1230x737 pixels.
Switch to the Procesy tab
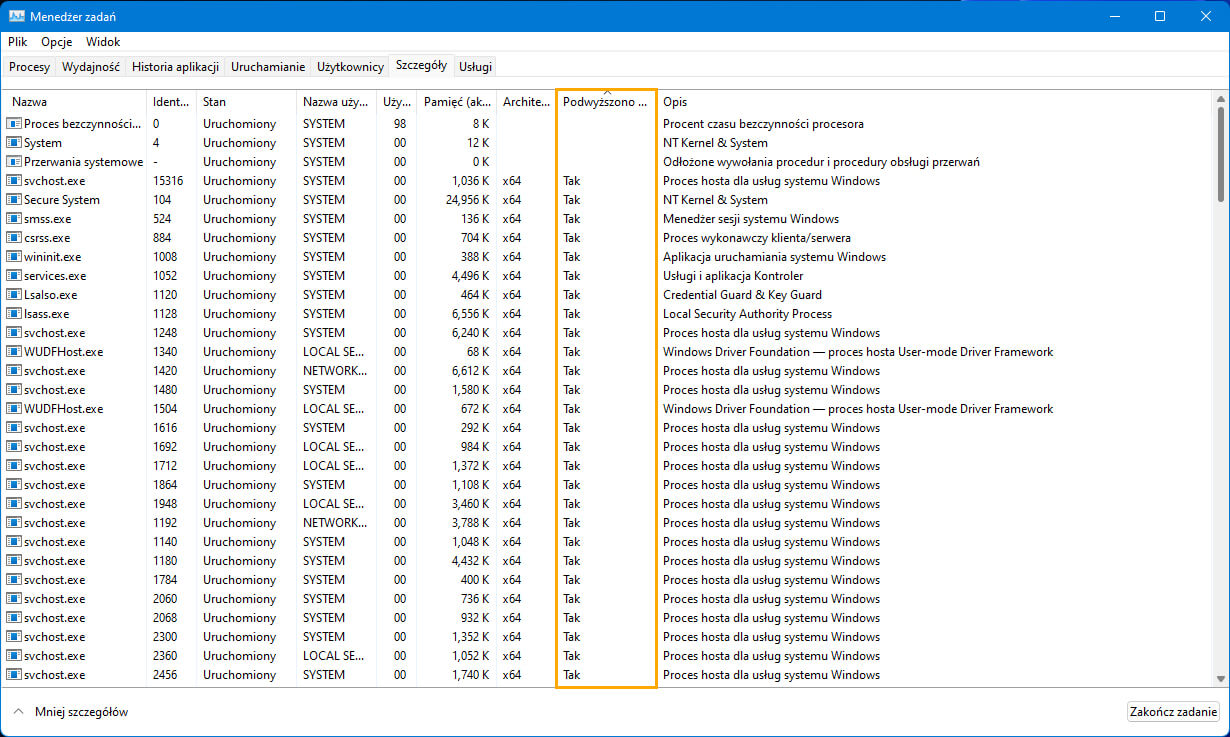[29, 67]
